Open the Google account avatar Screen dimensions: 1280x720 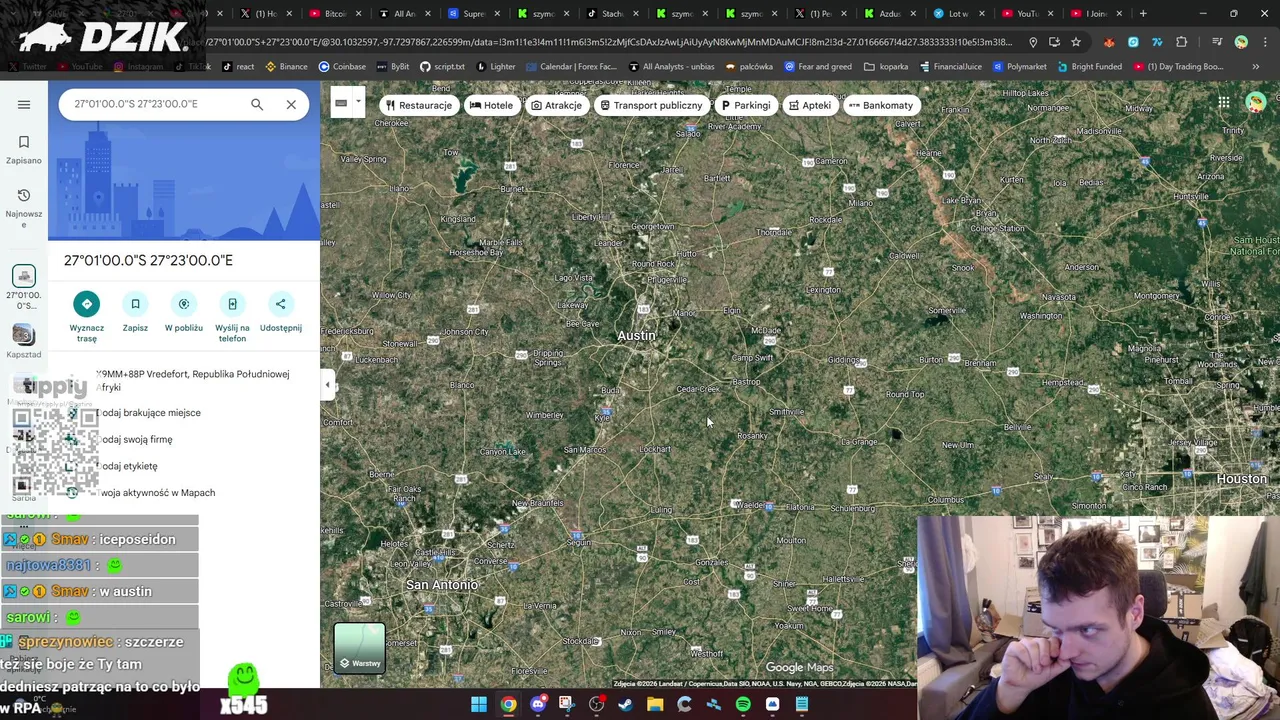[1256, 102]
